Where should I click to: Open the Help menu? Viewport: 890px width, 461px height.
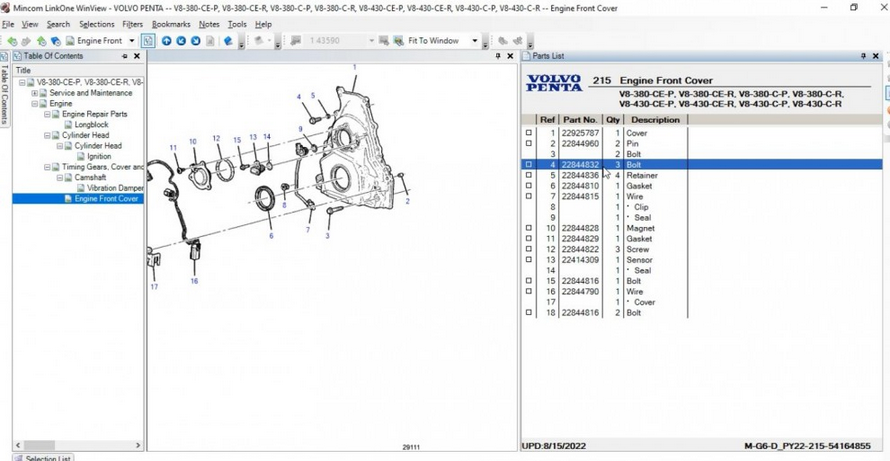coord(263,24)
